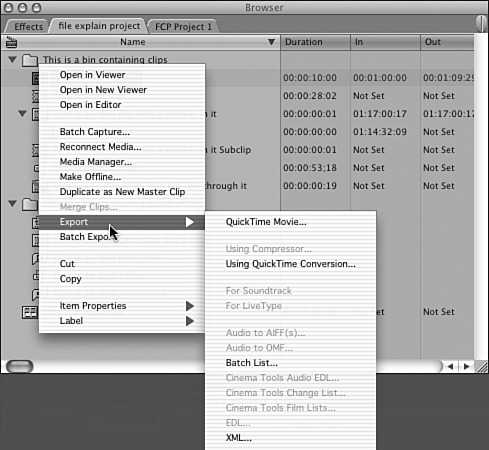Open the Export submenu arrow

(x=189, y=222)
